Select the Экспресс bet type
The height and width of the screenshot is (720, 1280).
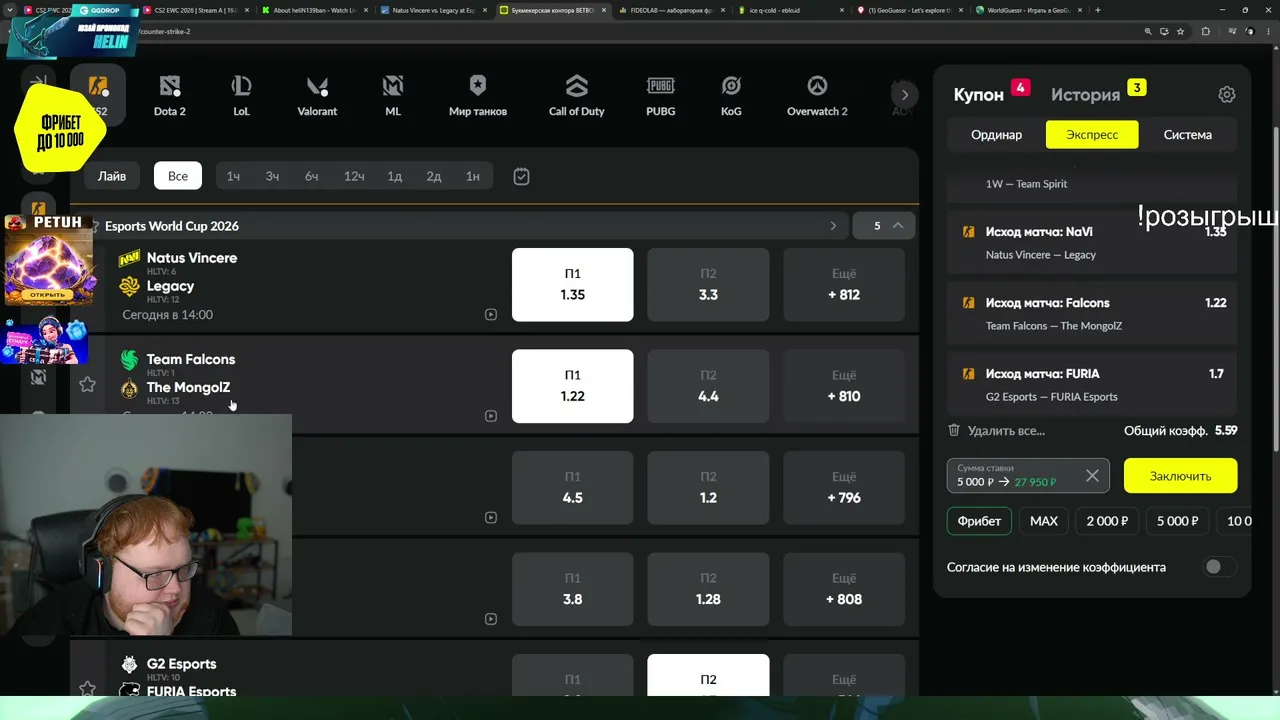tap(1092, 134)
